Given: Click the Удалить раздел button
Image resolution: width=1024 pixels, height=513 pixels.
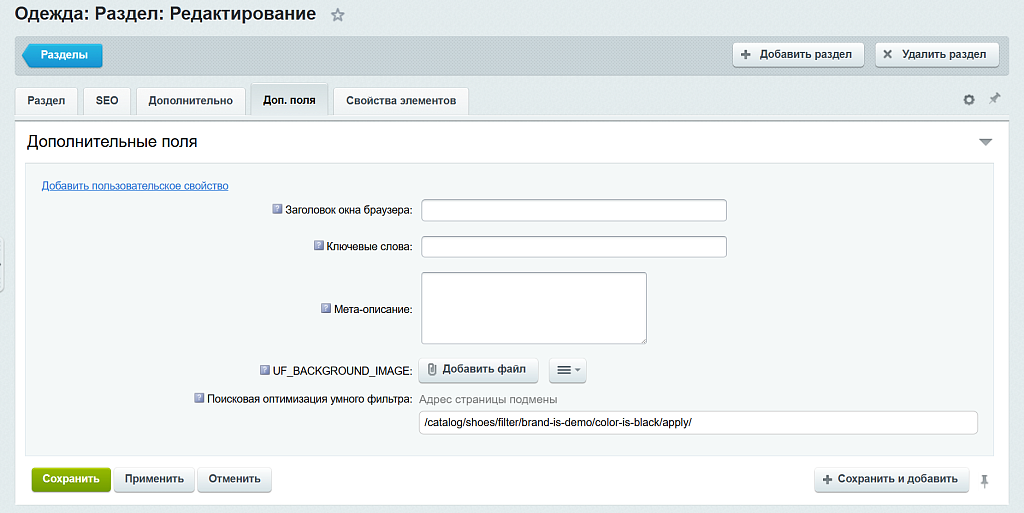Looking at the screenshot, I should (x=936, y=54).
